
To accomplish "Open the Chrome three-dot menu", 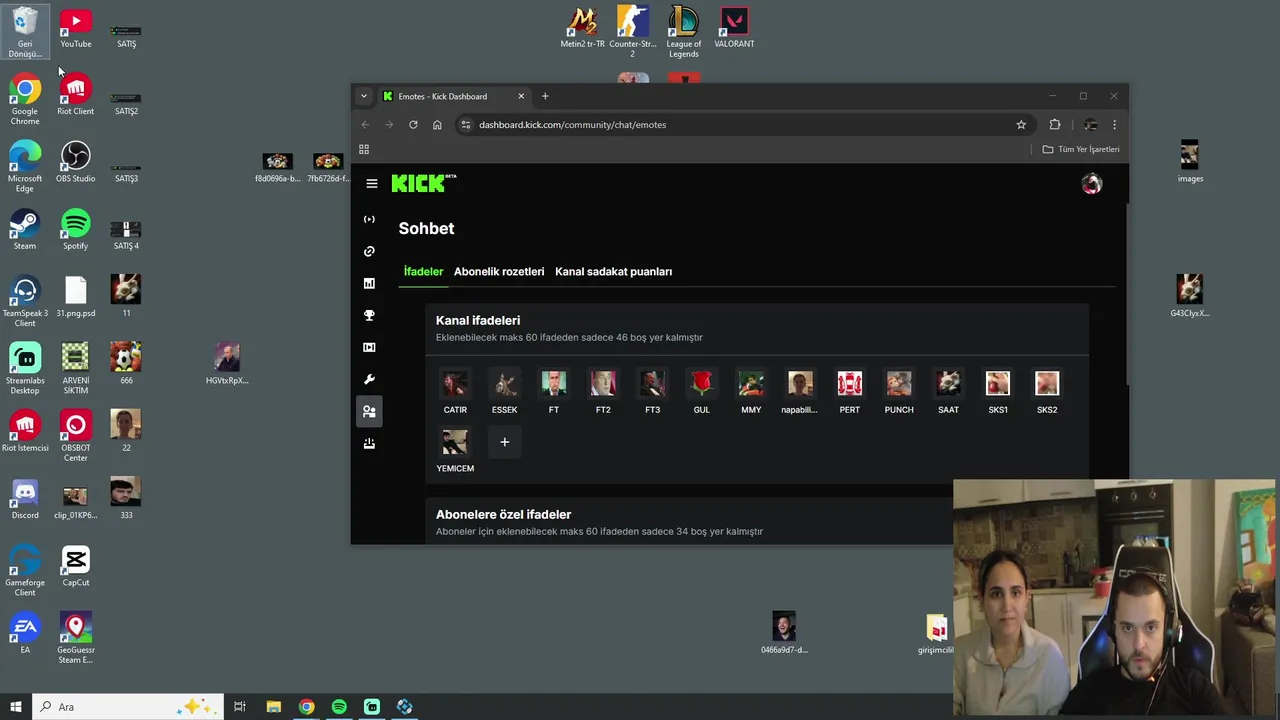I will point(1114,125).
